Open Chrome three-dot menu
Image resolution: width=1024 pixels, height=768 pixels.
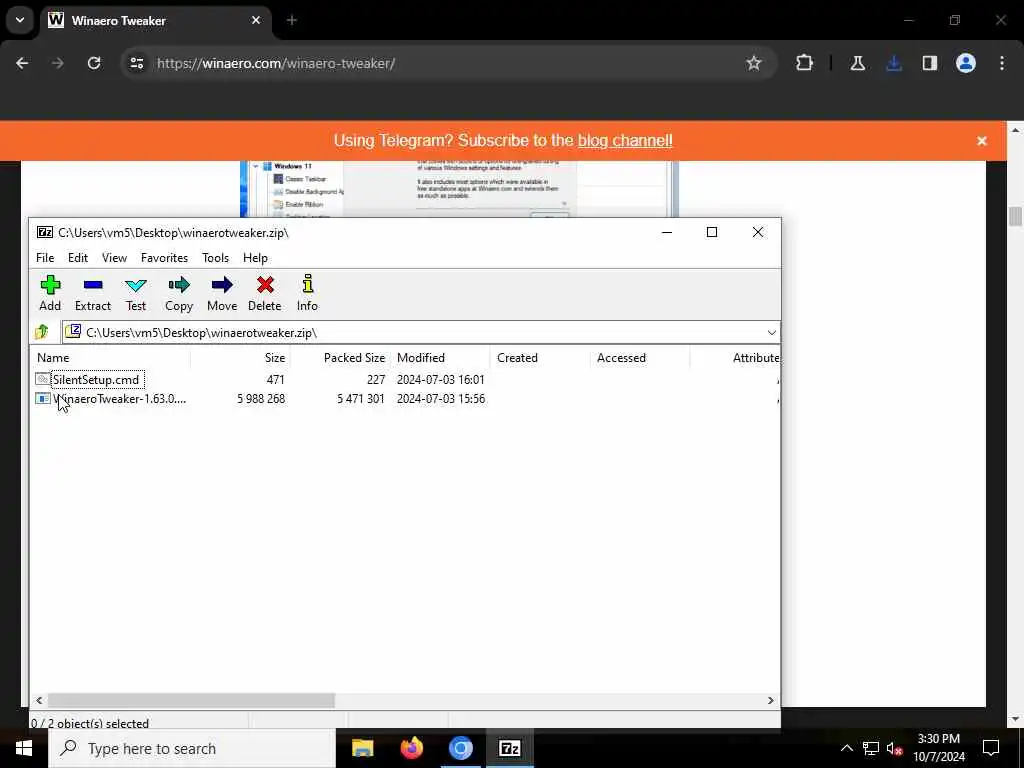1002,63
